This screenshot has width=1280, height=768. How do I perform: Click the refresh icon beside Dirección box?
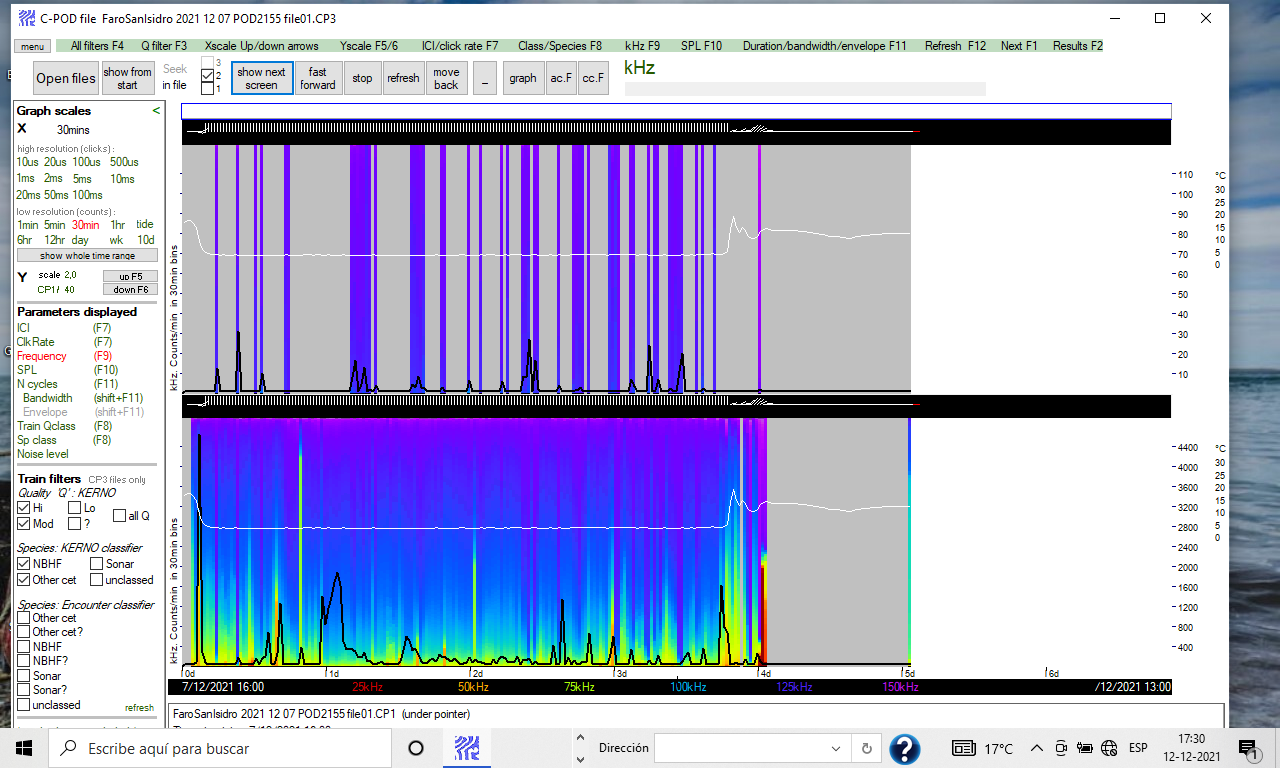pos(865,748)
